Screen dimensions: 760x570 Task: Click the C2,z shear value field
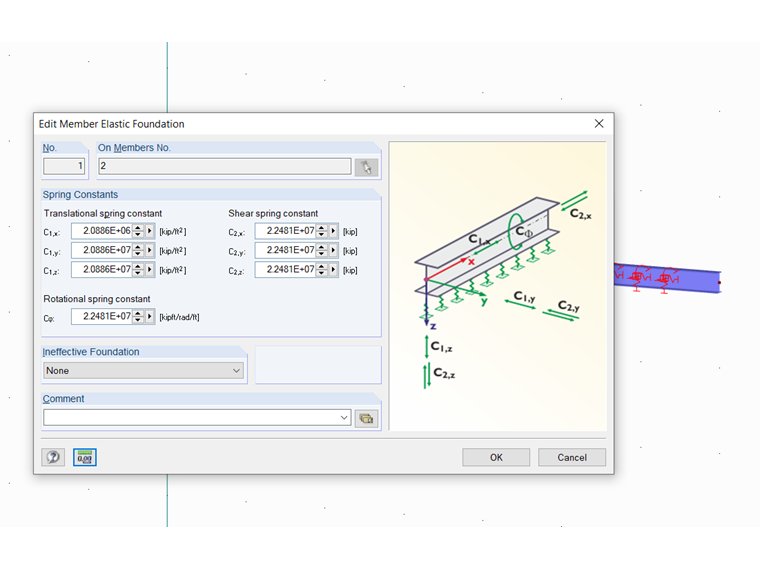pyautogui.click(x=285, y=269)
